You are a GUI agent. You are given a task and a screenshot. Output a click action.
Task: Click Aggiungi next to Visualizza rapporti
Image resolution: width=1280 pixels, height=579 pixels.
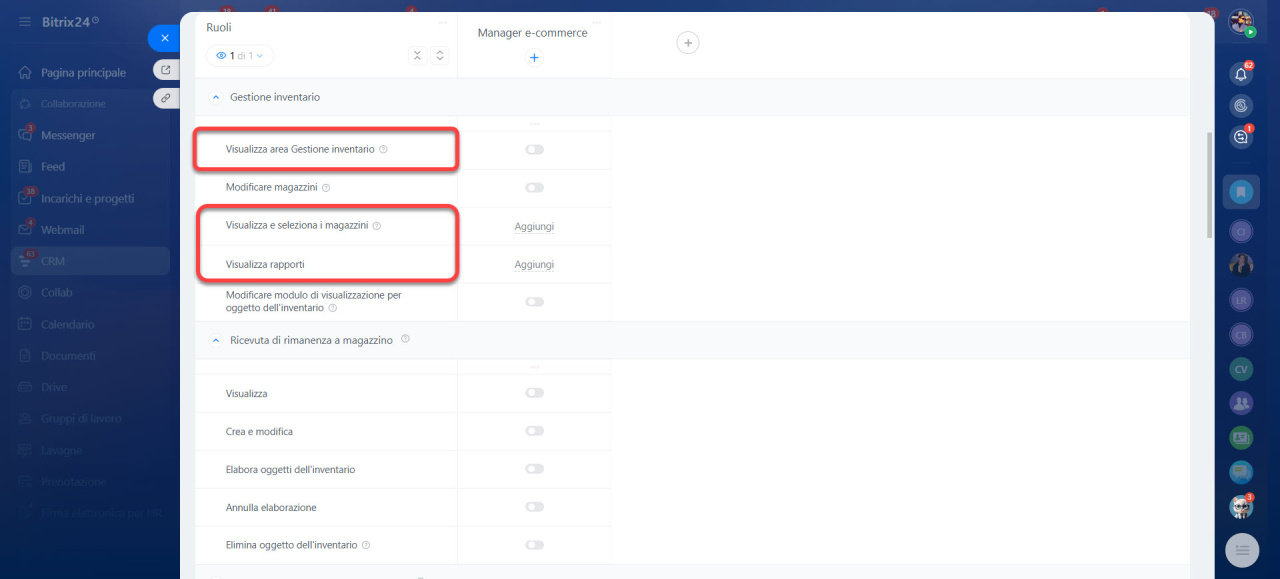click(x=534, y=265)
